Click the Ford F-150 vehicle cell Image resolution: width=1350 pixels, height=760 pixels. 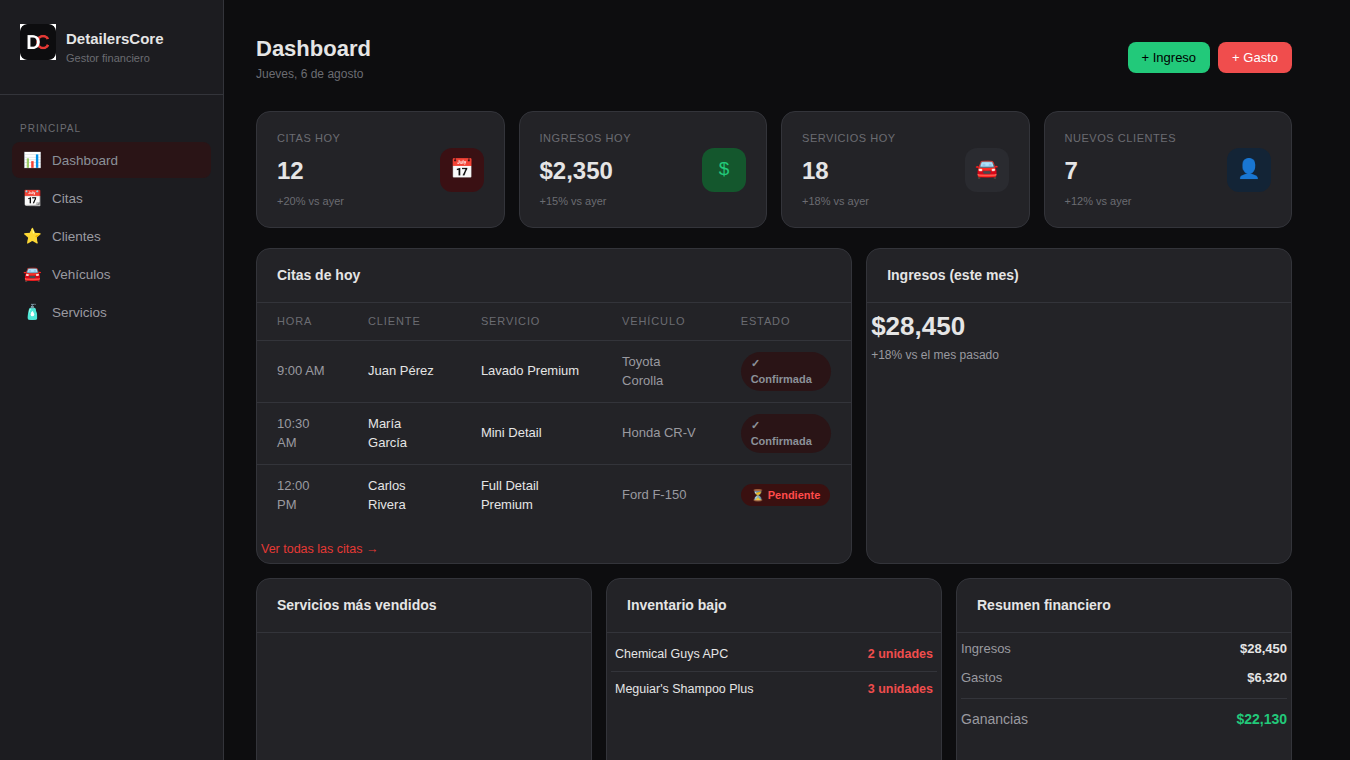(x=654, y=495)
